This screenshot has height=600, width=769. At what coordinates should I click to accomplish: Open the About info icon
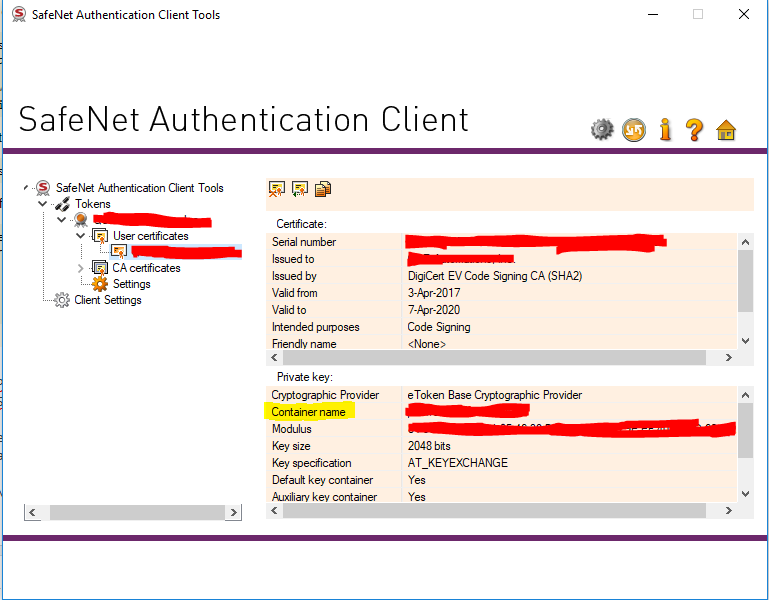point(665,130)
